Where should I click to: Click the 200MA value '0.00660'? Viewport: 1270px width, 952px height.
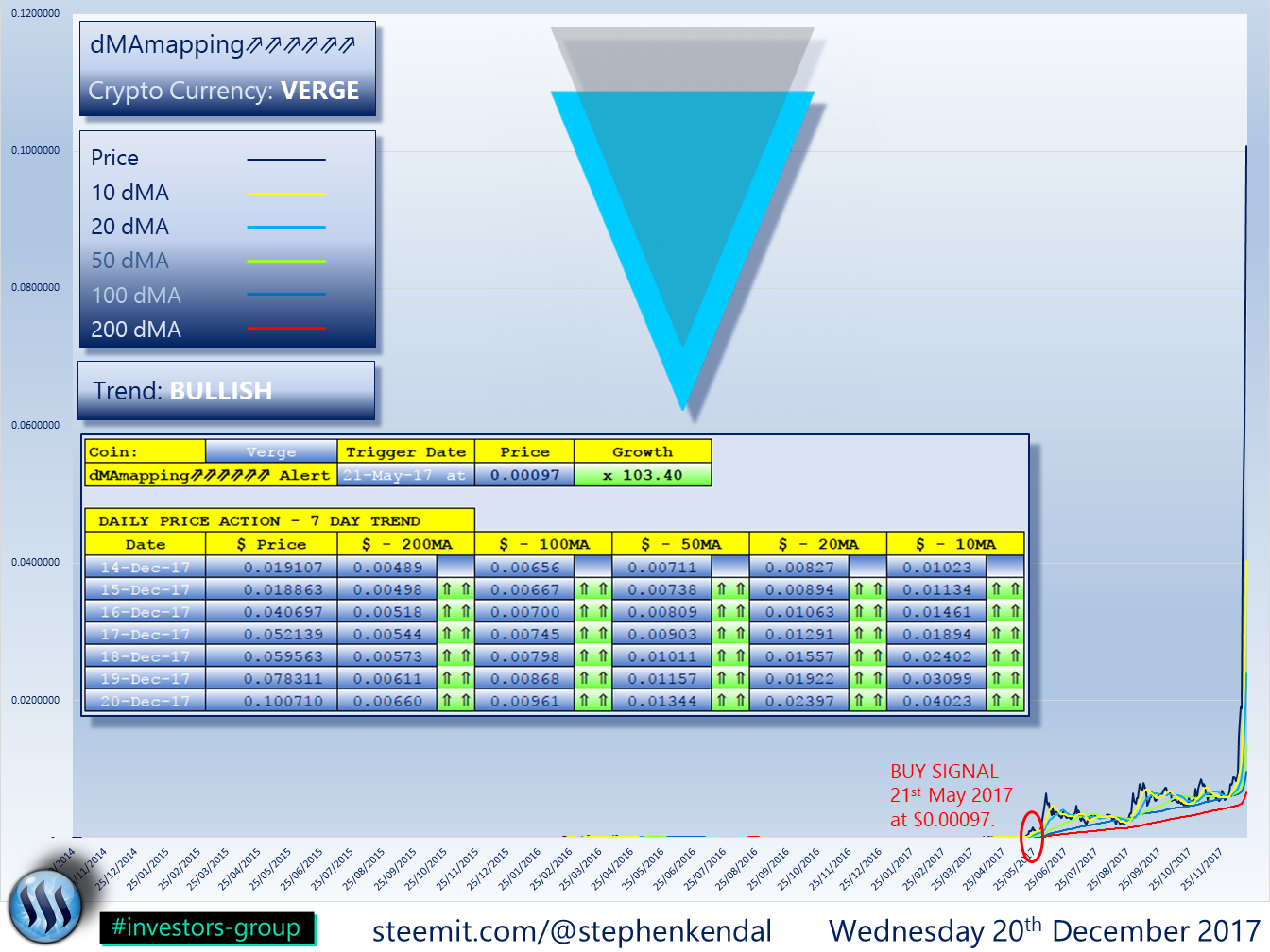tap(387, 701)
